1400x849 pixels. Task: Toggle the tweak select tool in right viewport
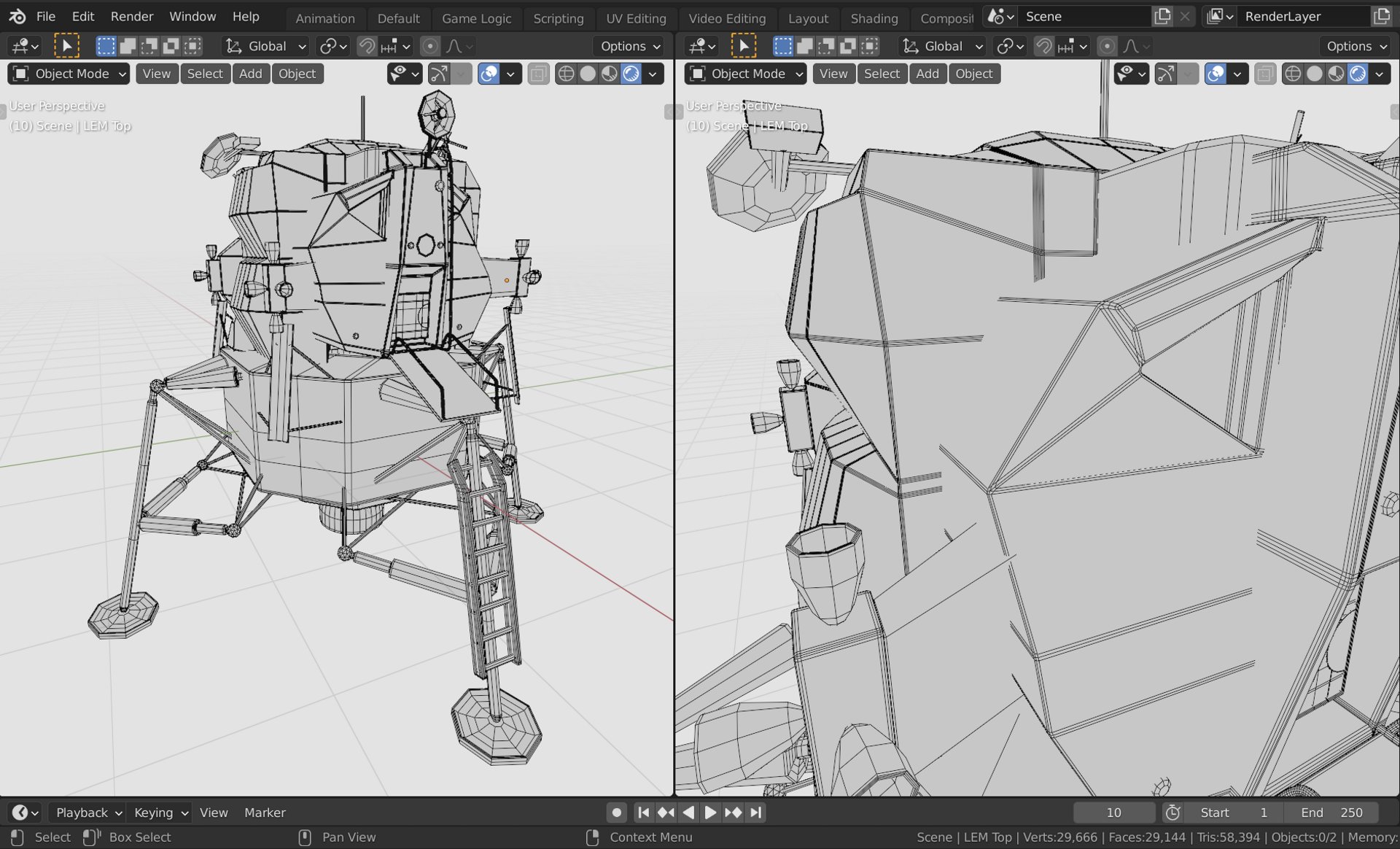pos(743,46)
